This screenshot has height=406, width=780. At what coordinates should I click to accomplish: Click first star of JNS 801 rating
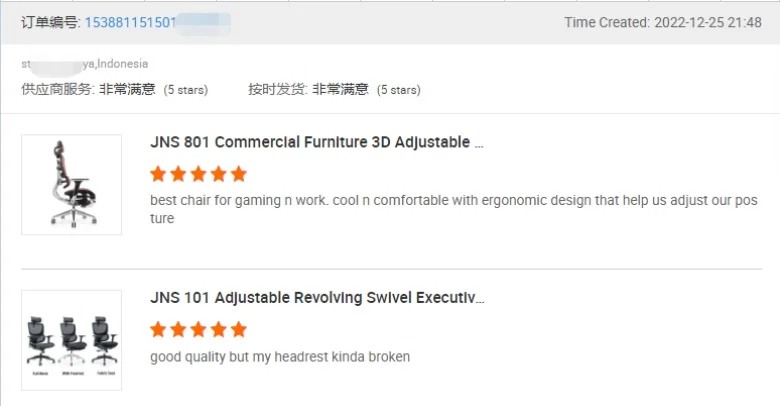(x=158, y=174)
